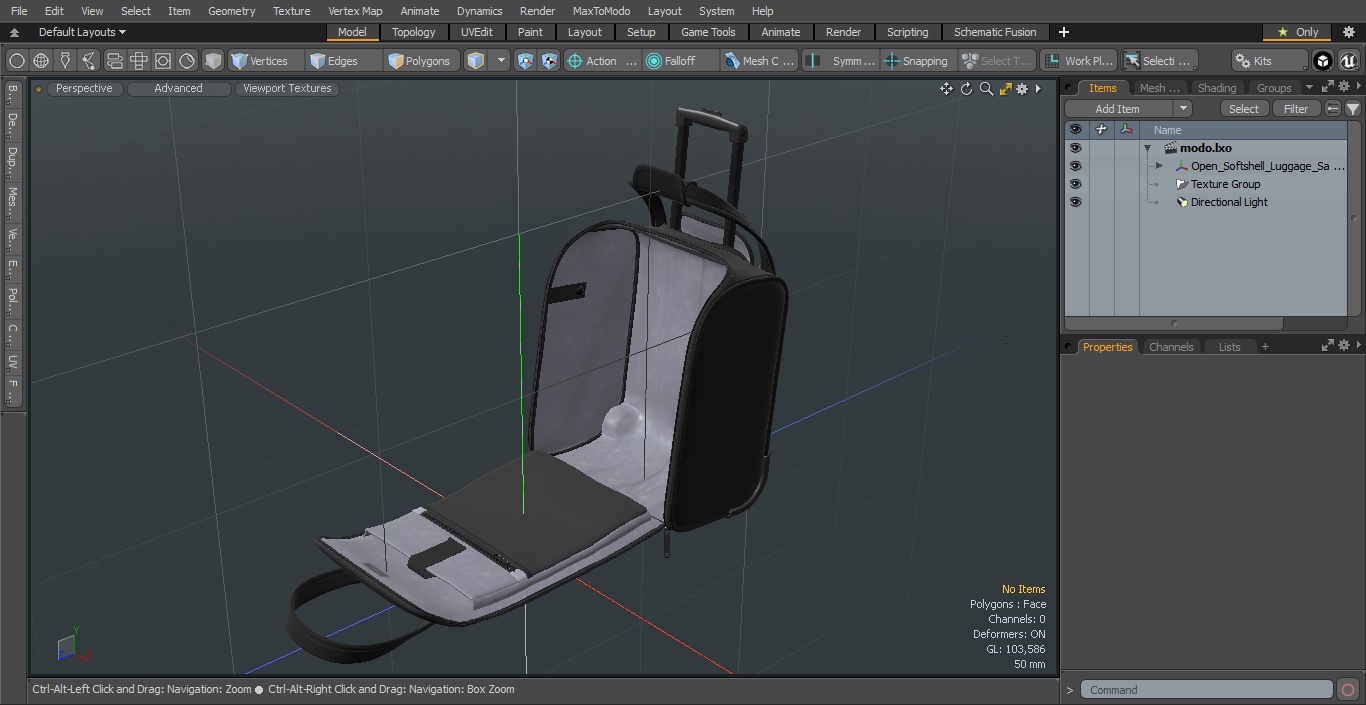Collapse the modo.lxo scene tree

point(1148,148)
